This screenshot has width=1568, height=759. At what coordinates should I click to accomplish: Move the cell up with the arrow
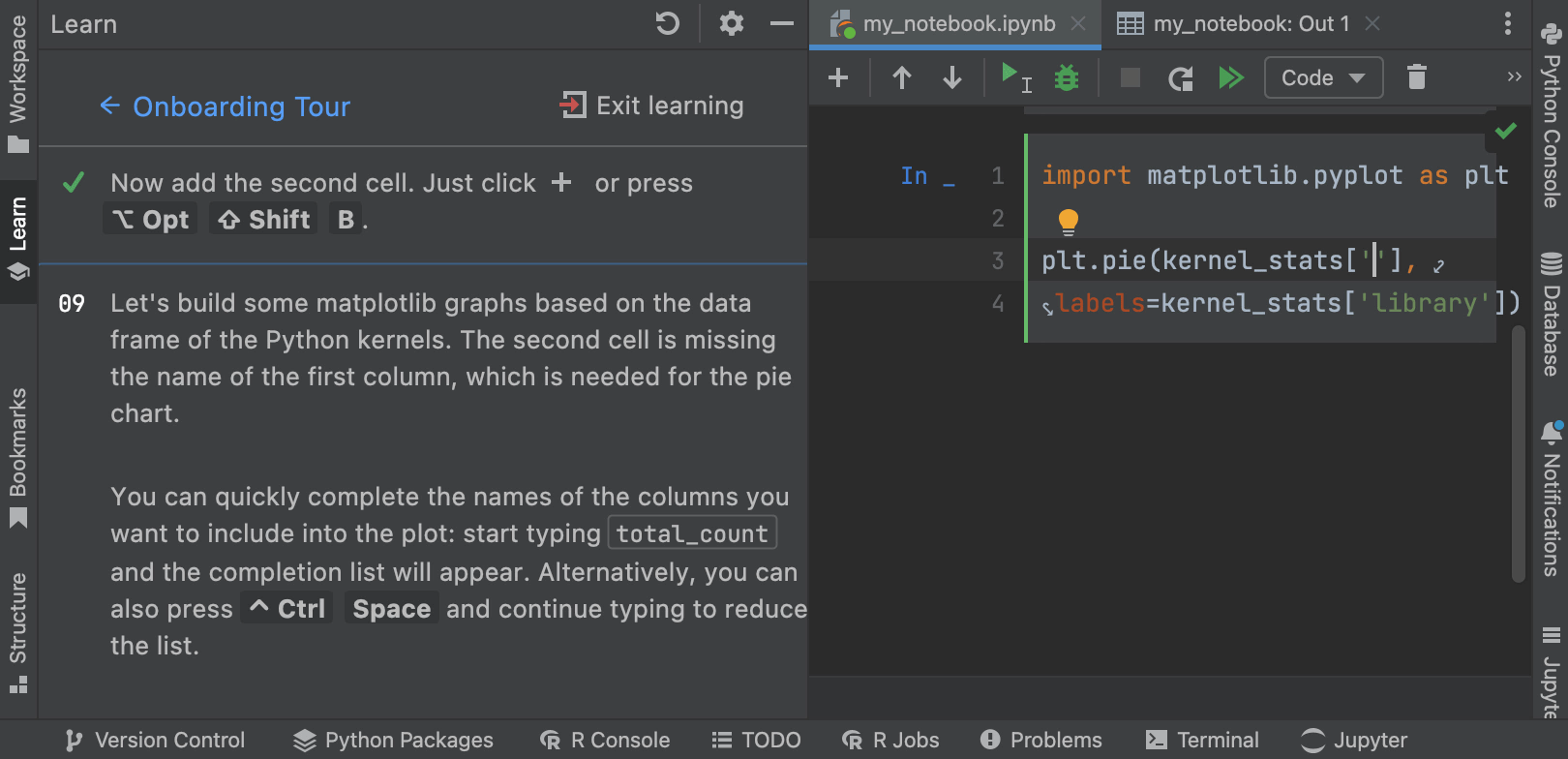click(901, 77)
